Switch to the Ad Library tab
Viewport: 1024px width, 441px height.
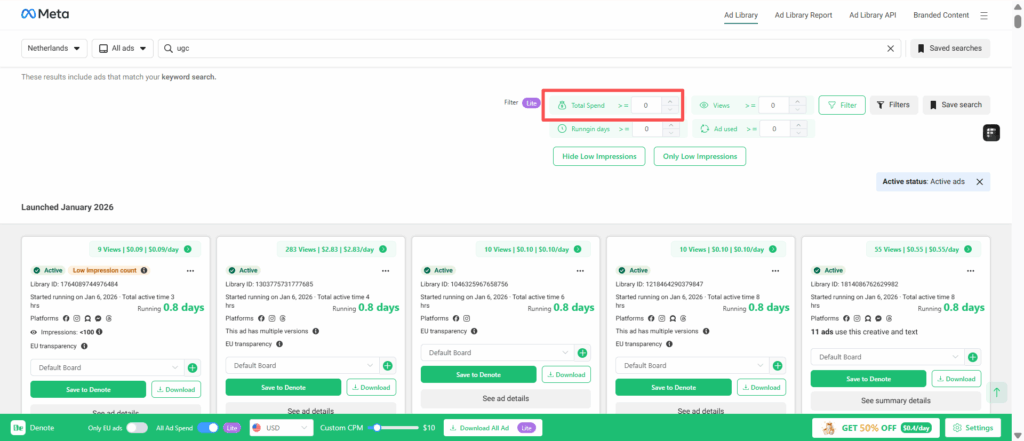tap(741, 15)
